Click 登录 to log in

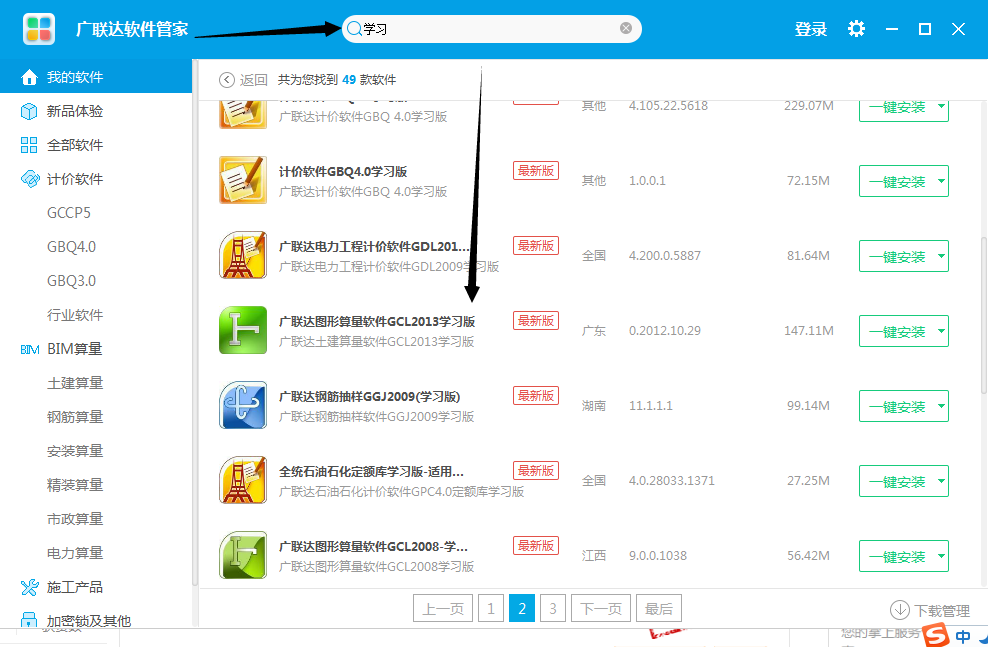[x=810, y=29]
